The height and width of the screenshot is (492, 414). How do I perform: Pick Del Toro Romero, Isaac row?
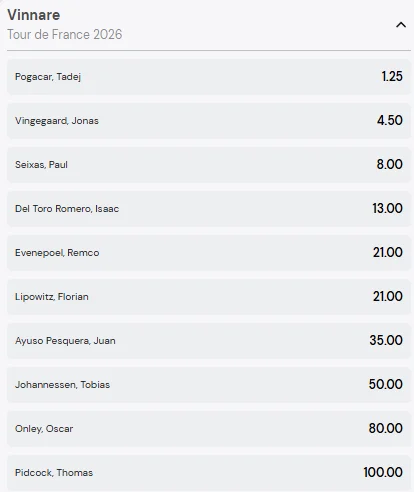(x=209, y=209)
